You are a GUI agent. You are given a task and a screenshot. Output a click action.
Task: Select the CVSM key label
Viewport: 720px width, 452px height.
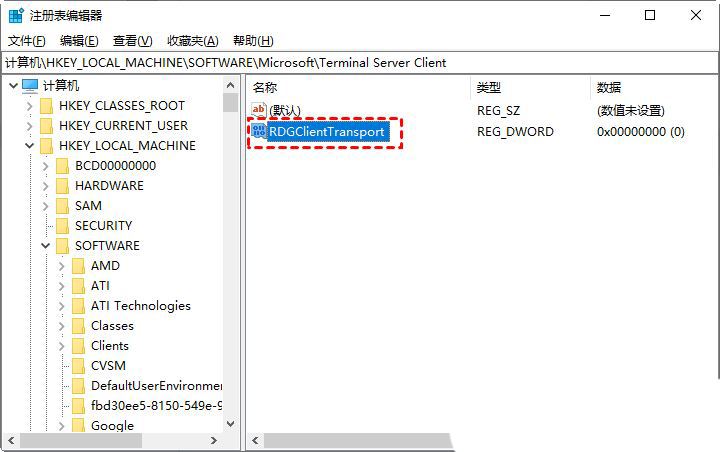pyautogui.click(x=108, y=366)
